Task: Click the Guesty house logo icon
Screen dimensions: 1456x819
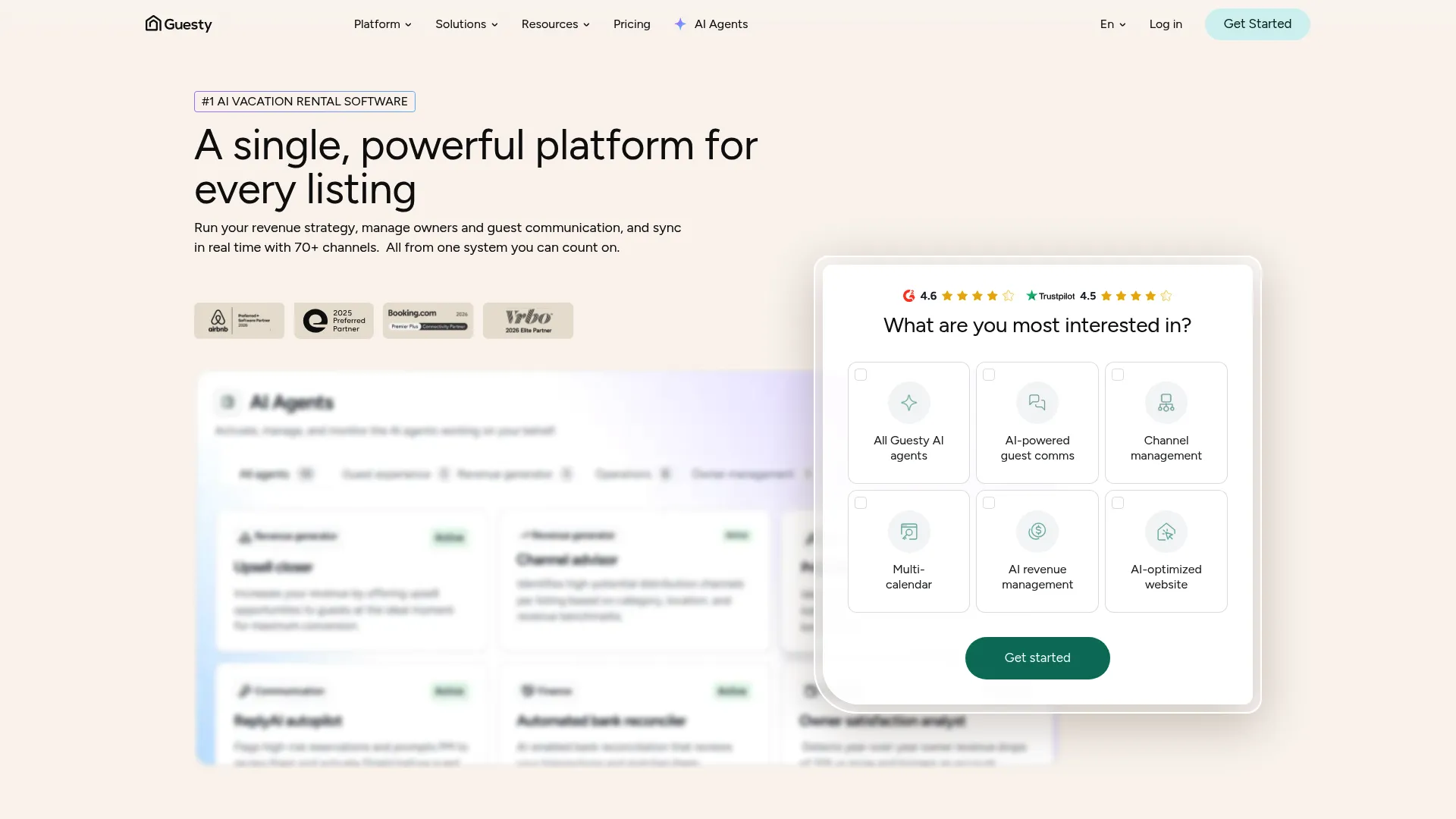Action: 153,24
